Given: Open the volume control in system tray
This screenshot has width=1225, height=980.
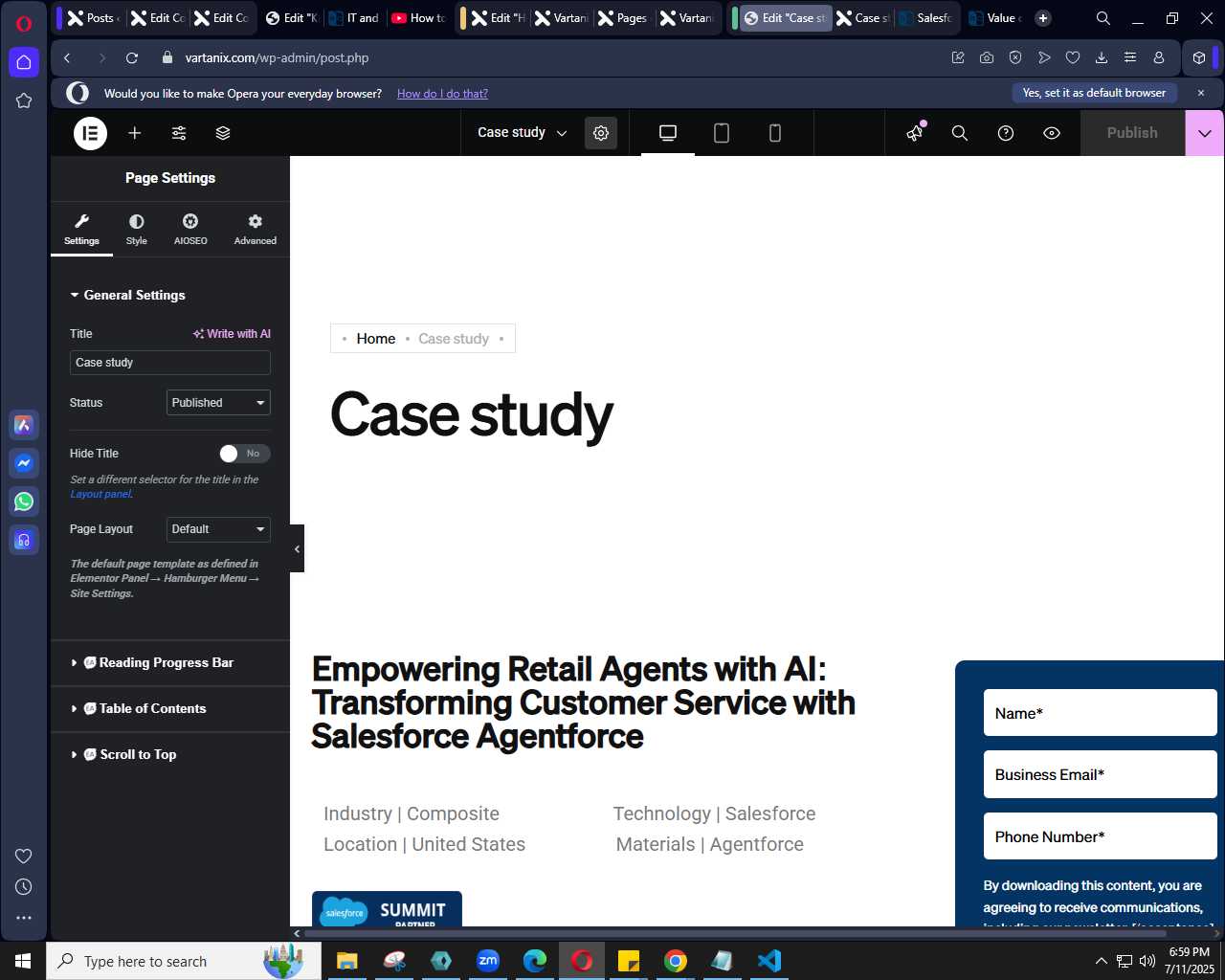Looking at the screenshot, I should pos(1147,961).
